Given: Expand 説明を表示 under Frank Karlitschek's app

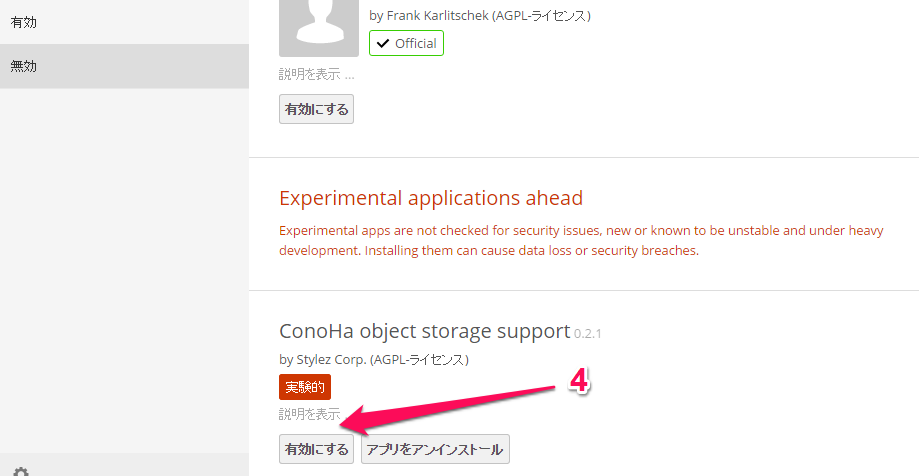Looking at the screenshot, I should [x=310, y=74].
